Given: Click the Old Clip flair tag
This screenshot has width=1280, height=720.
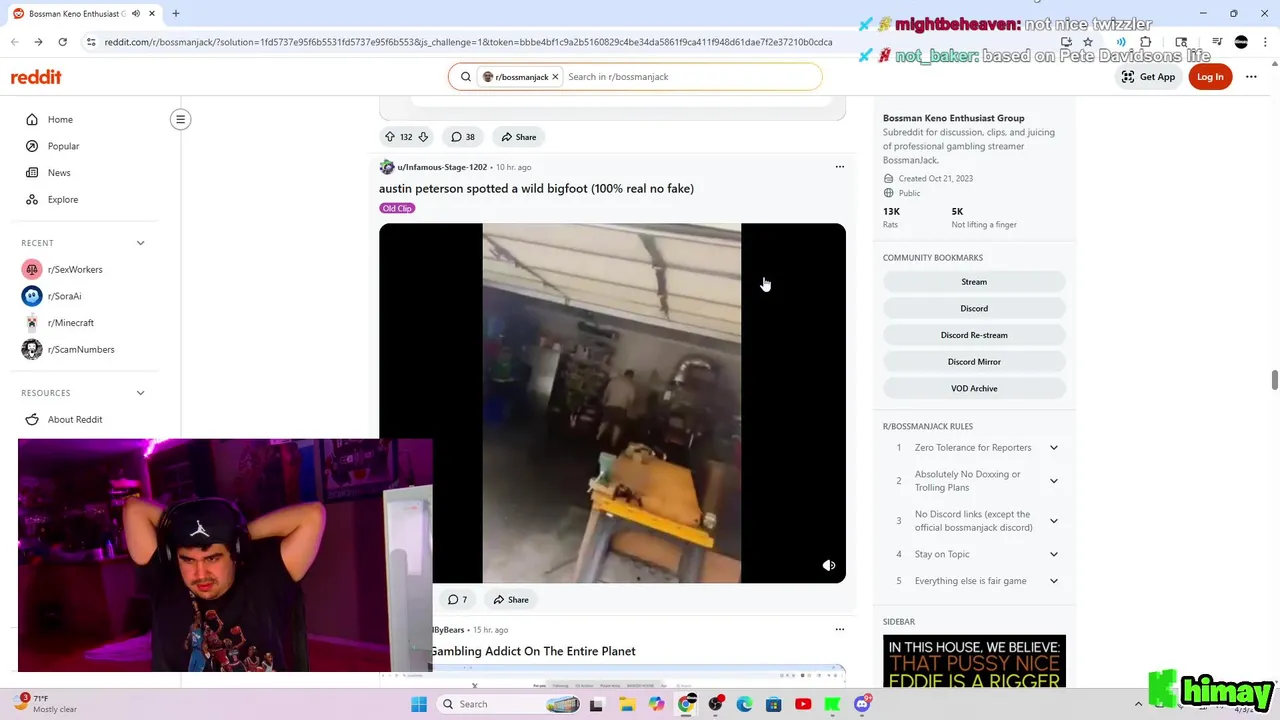Looking at the screenshot, I should tap(397, 208).
